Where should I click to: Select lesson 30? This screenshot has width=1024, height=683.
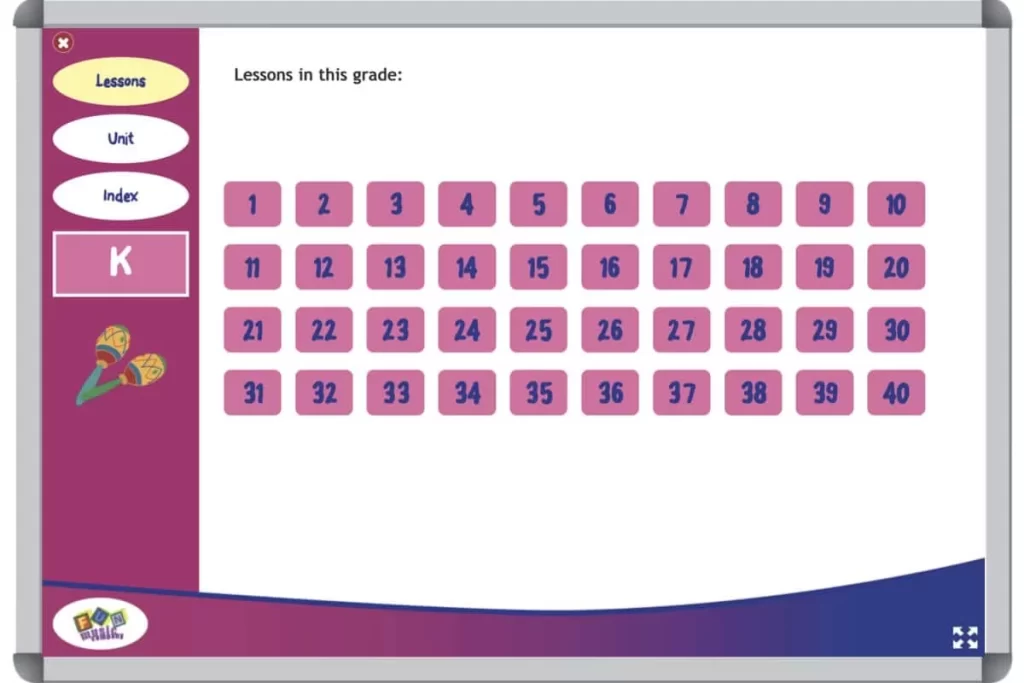(x=896, y=330)
